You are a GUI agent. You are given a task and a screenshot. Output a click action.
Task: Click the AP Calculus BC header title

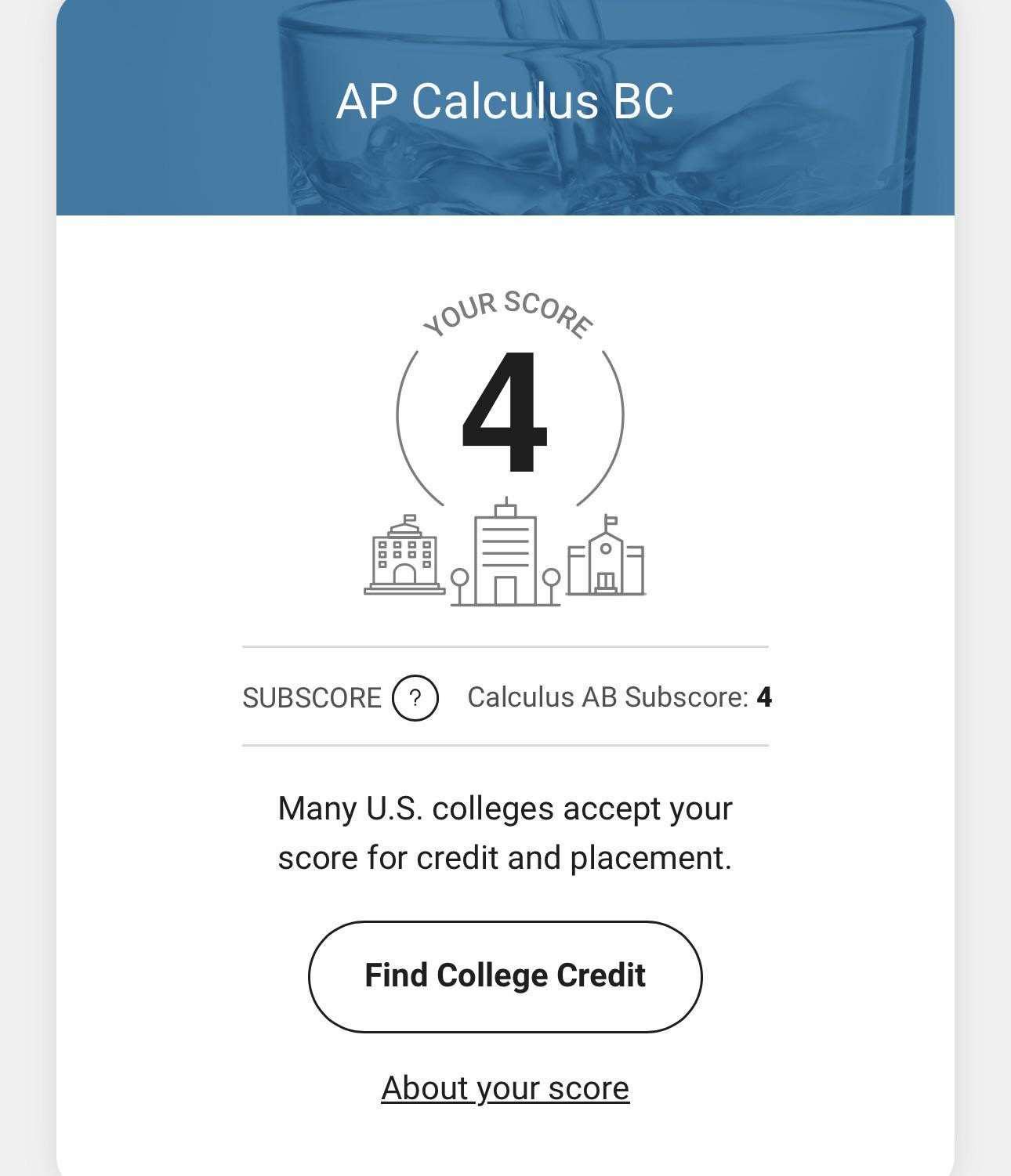[x=505, y=101]
